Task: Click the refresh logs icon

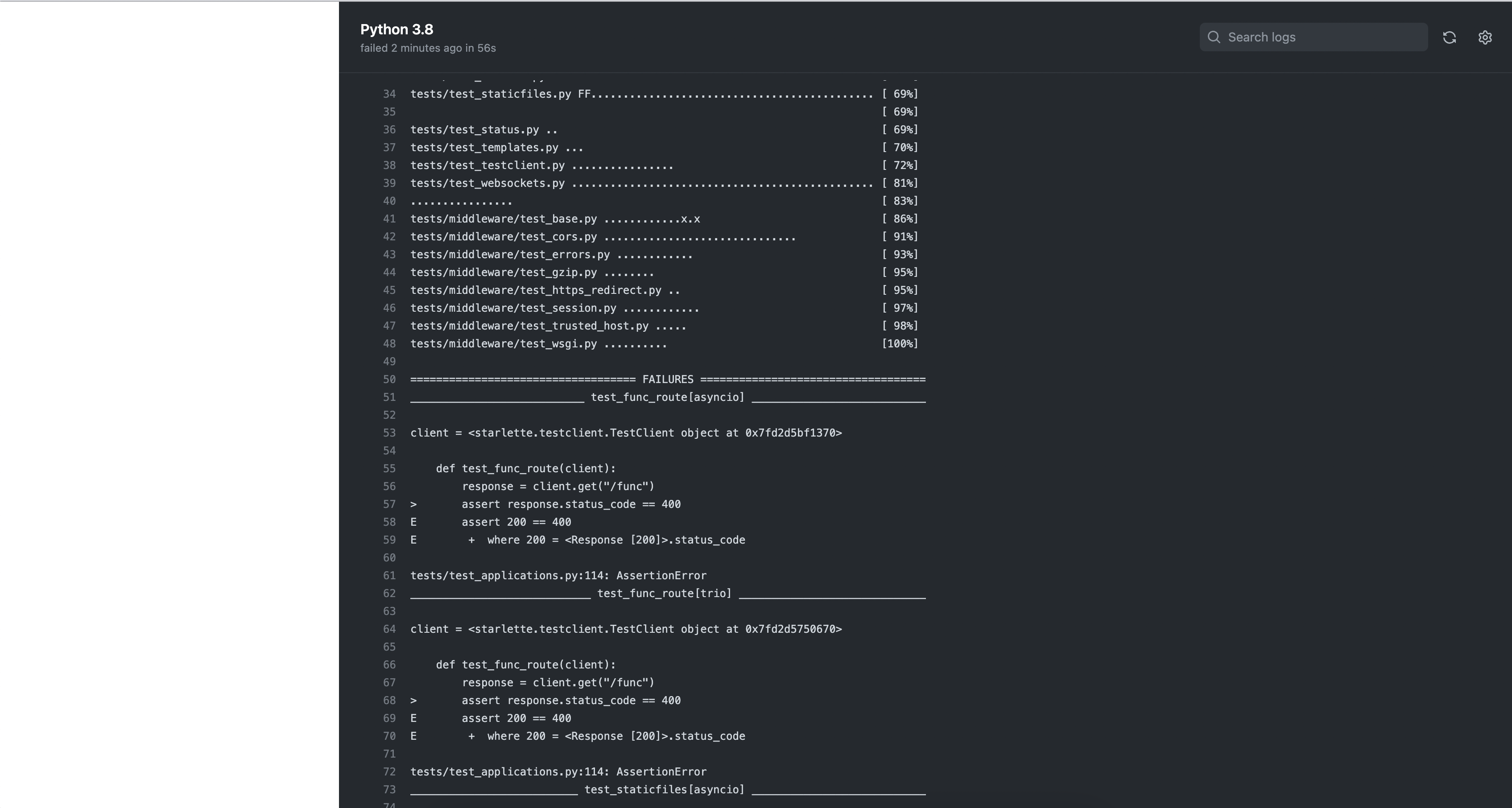Action: click(x=1449, y=37)
